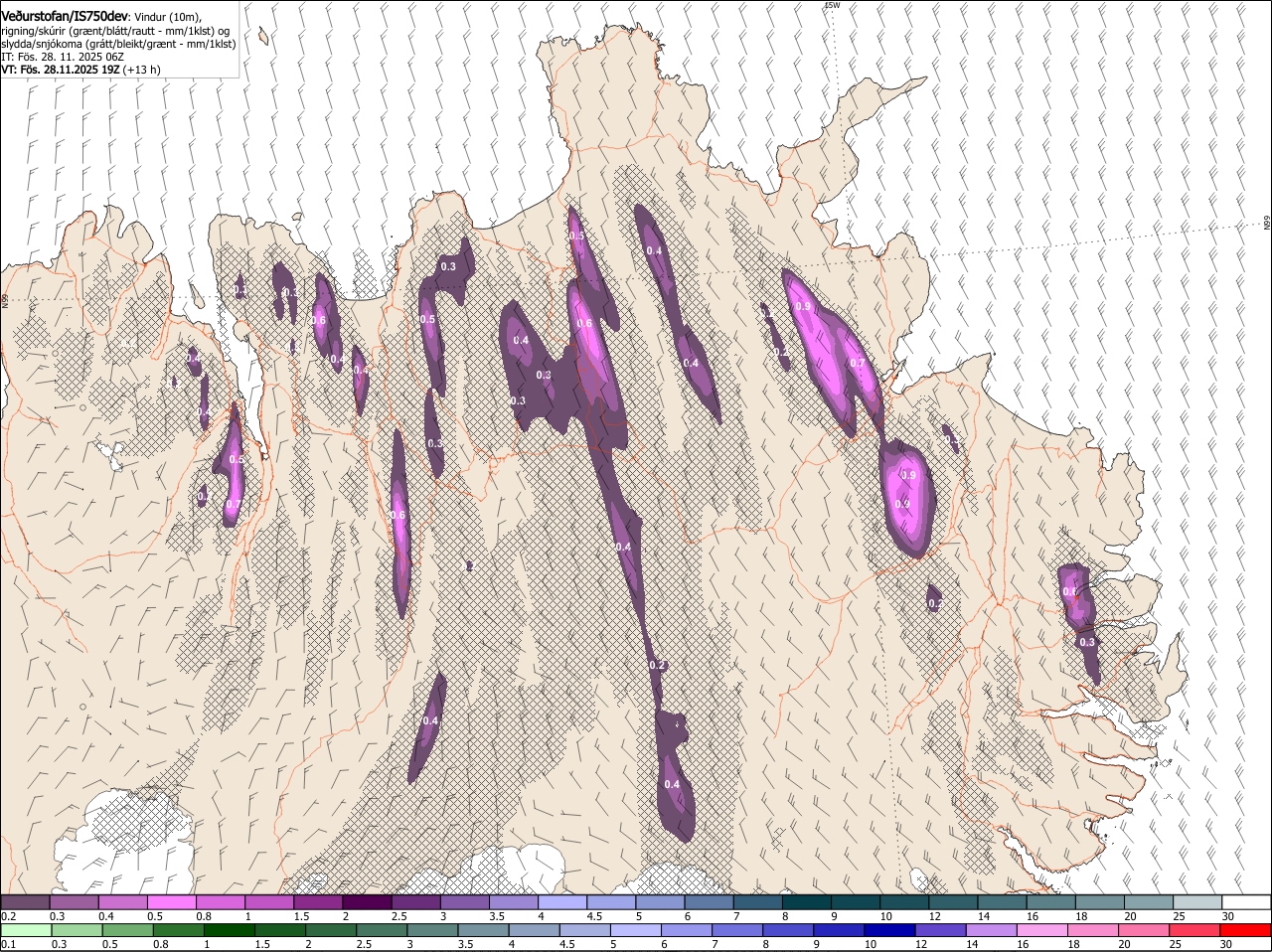Image resolution: width=1272 pixels, height=952 pixels.
Task: Pick the bright magenta snow swatch between 0.5 and 0.8
Action: 171,901
